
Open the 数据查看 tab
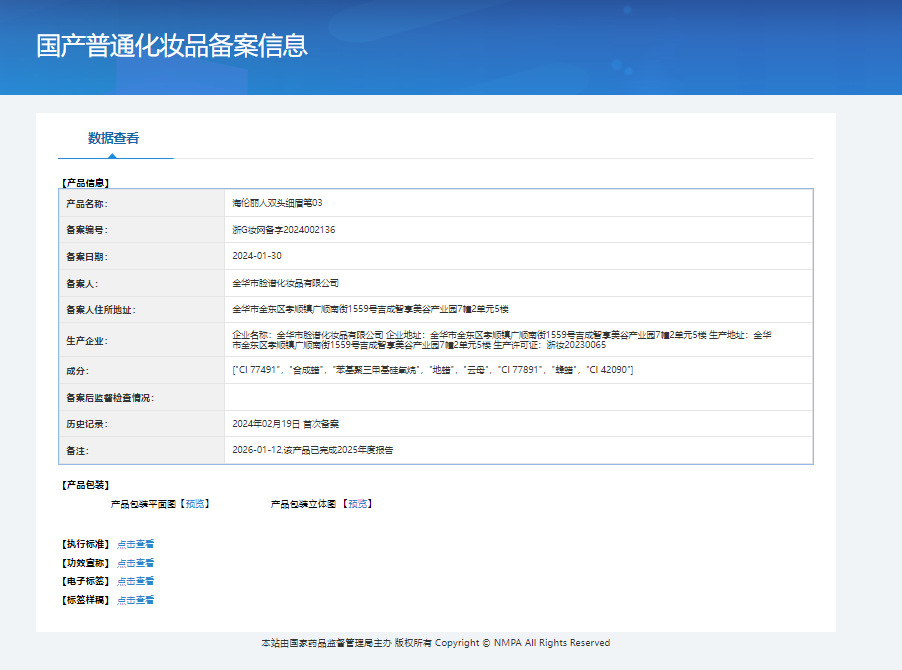113,138
